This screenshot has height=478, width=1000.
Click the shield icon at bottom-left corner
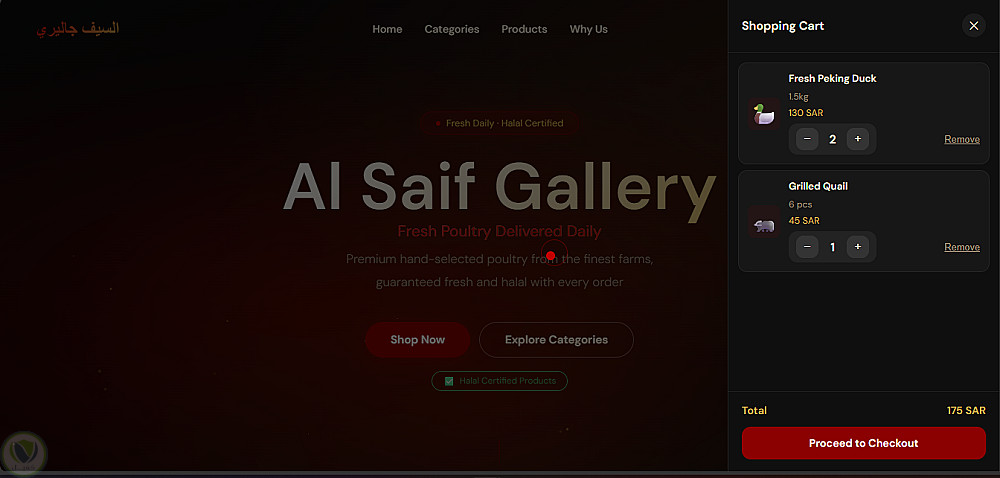(x=24, y=453)
